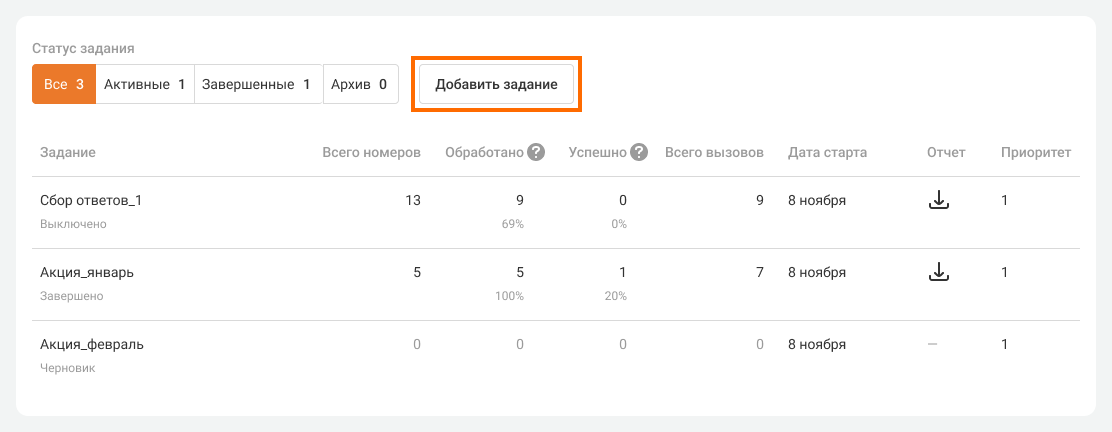Show Завершенные tasks filter
Image resolution: width=1112 pixels, height=432 pixels.
click(x=258, y=85)
